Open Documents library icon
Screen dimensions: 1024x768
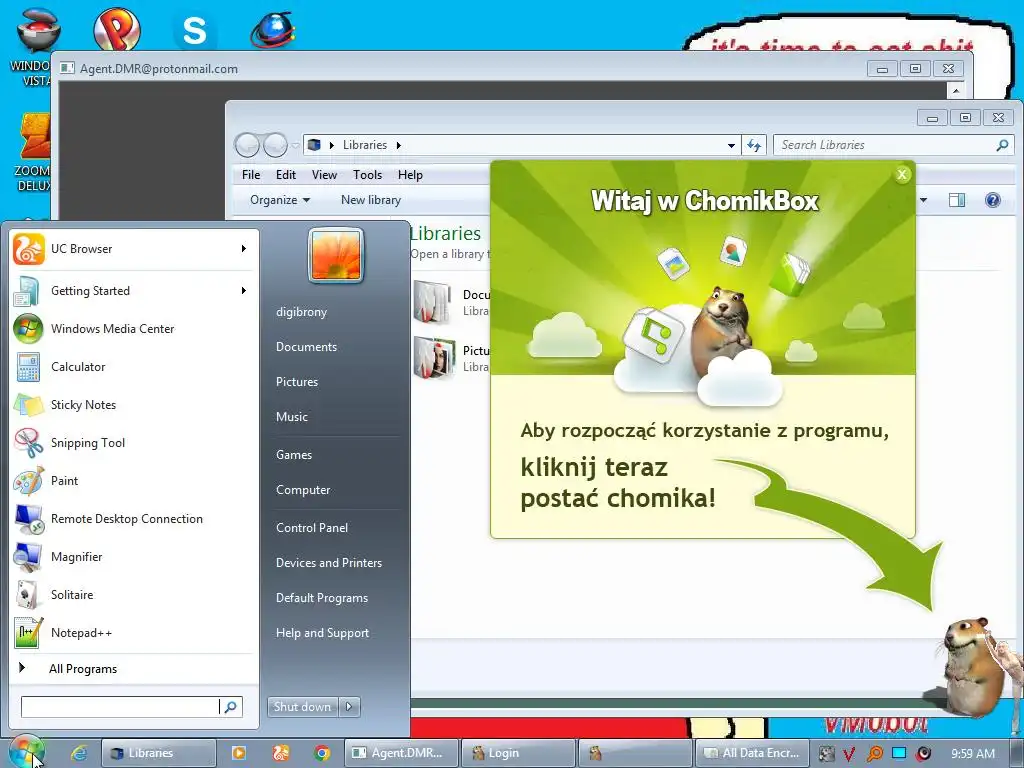pos(433,302)
